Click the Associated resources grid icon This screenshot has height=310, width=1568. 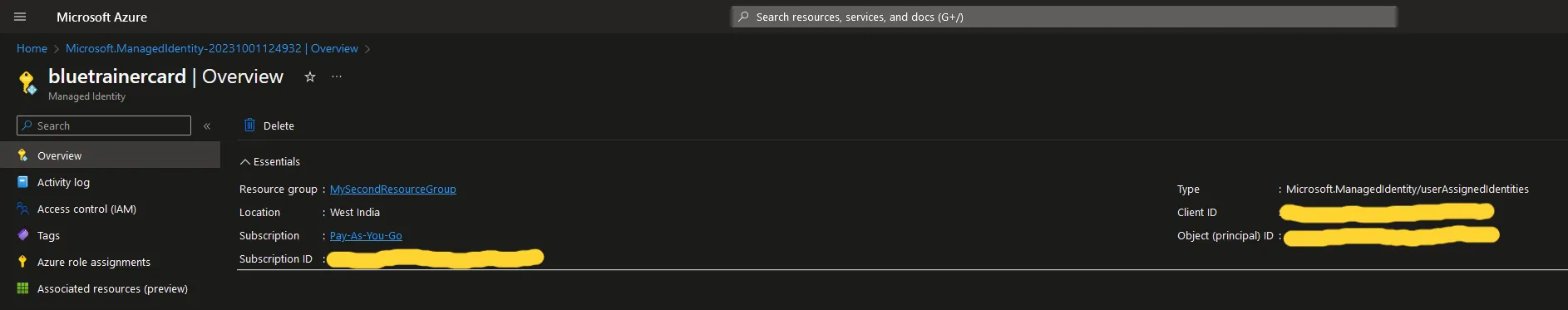point(22,288)
